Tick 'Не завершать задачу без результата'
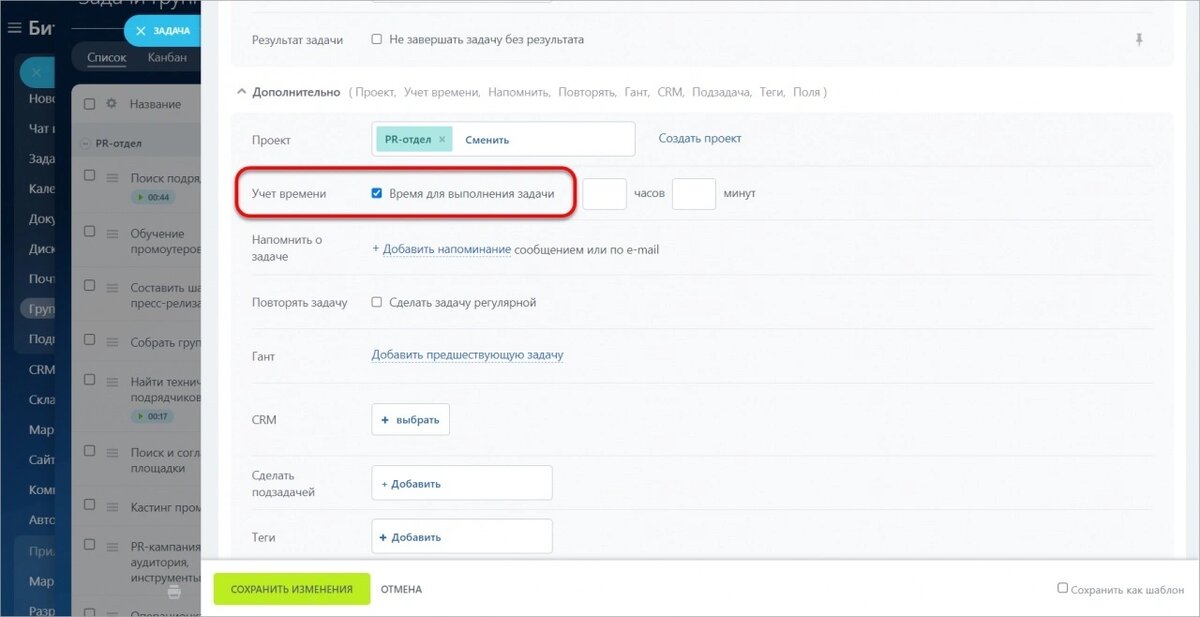Screen dimensions: 1200x617 pyautogui.click(x=377, y=40)
